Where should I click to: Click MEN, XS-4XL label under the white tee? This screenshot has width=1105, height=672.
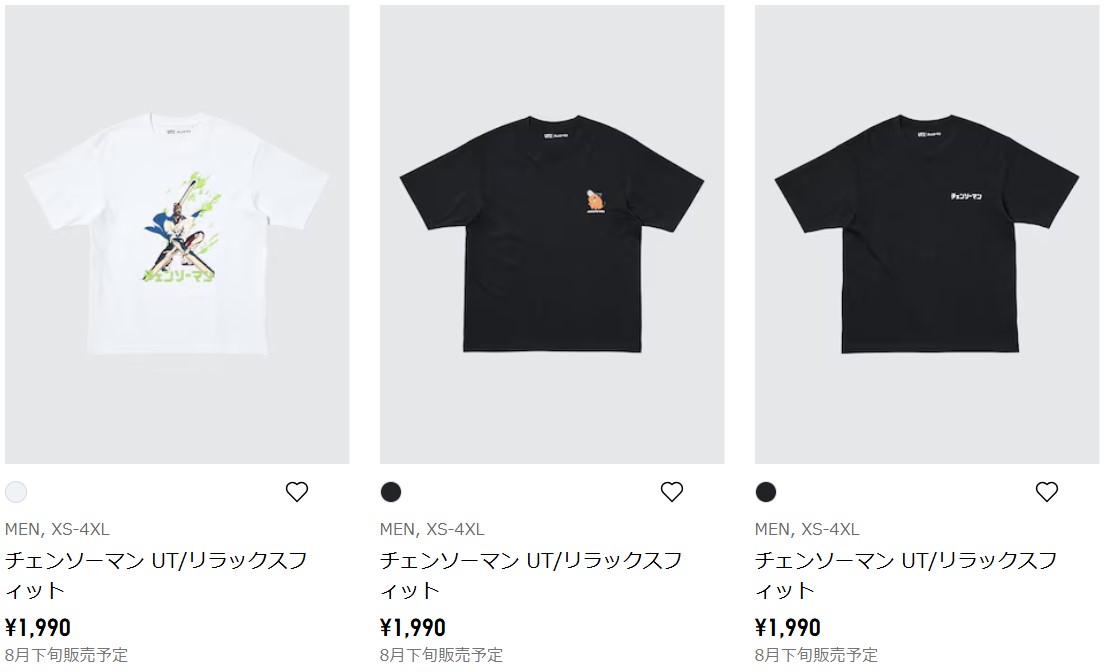click(57, 529)
